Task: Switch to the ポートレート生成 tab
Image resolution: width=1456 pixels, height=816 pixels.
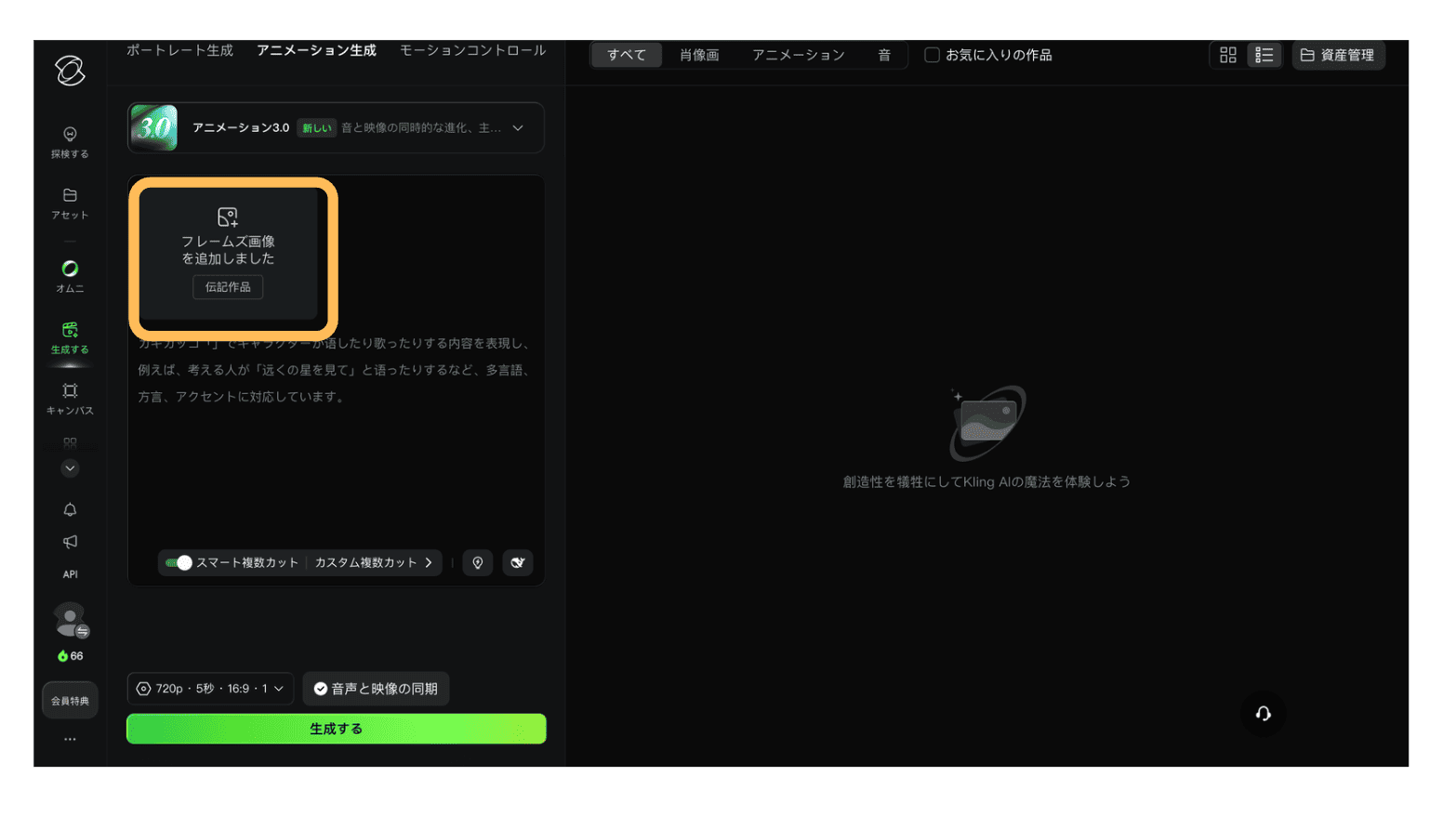Action: click(x=179, y=50)
